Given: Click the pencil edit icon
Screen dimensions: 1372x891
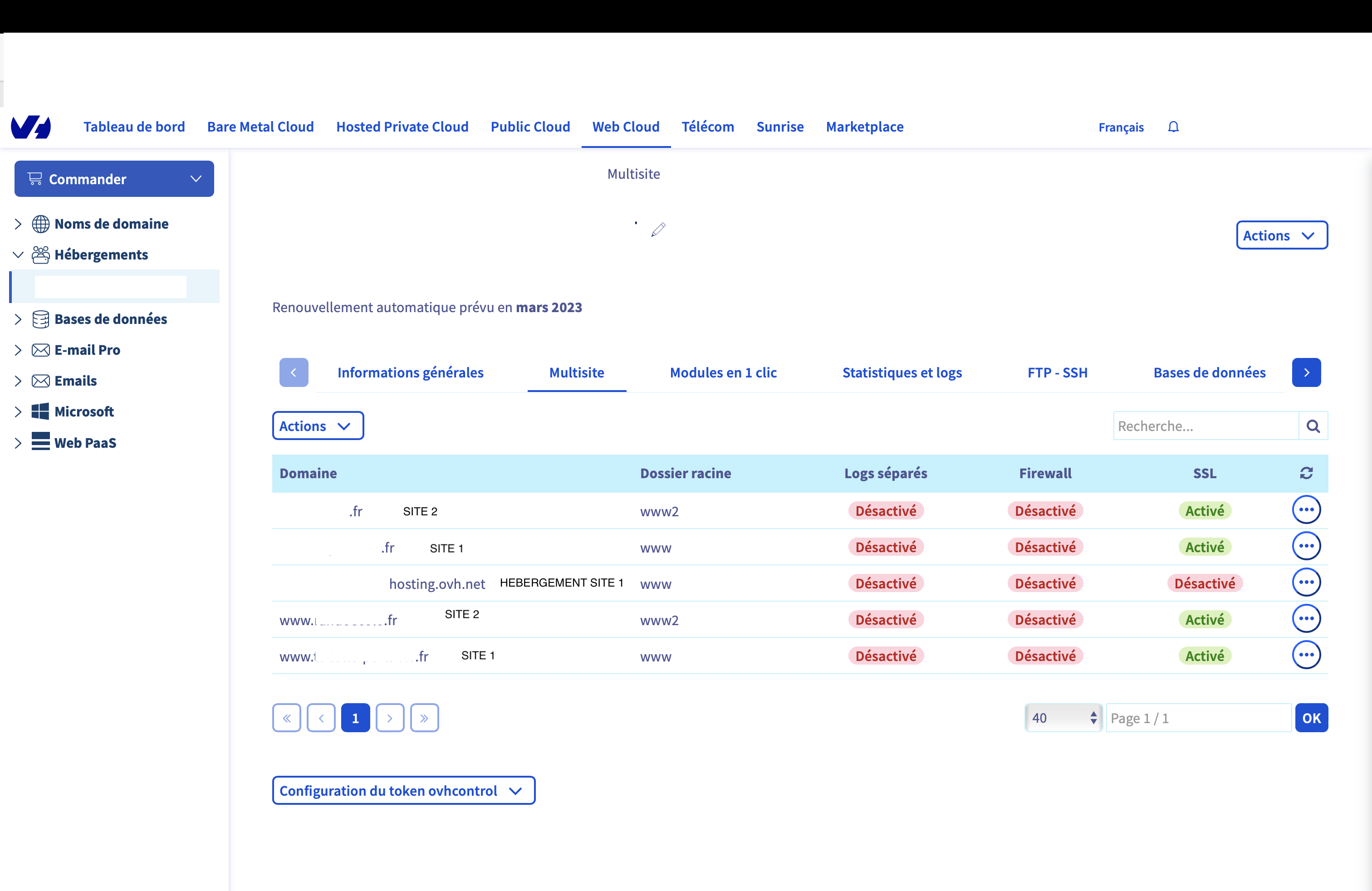Looking at the screenshot, I should [x=658, y=230].
